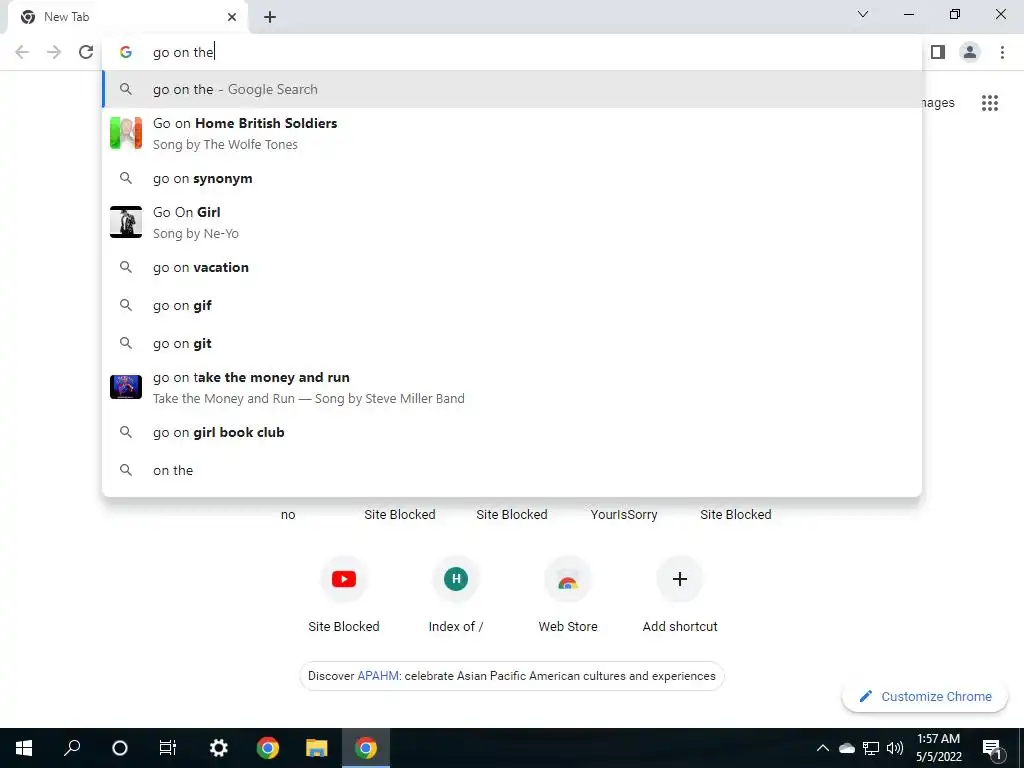Screen dimensions: 1024x768
Task: Open Chrome's three-dot menu
Action: coord(1002,52)
